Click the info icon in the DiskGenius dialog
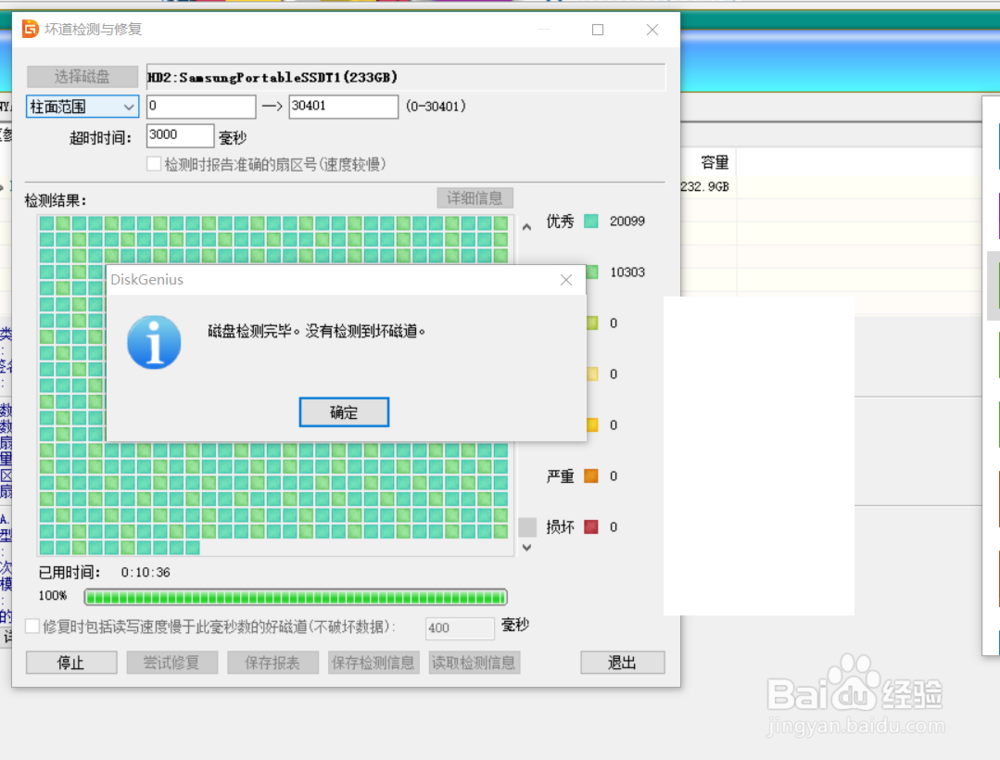This screenshot has width=1000, height=760. click(x=154, y=343)
